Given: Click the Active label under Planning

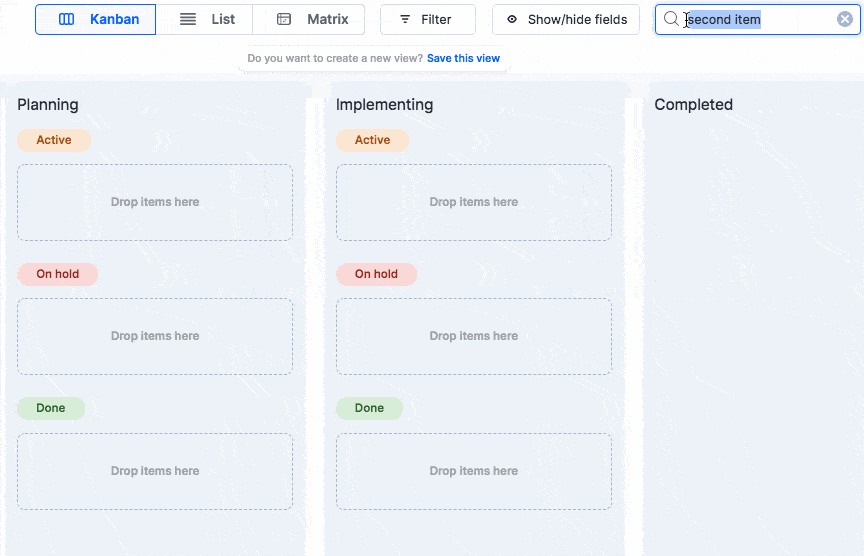Looking at the screenshot, I should (x=54, y=140).
